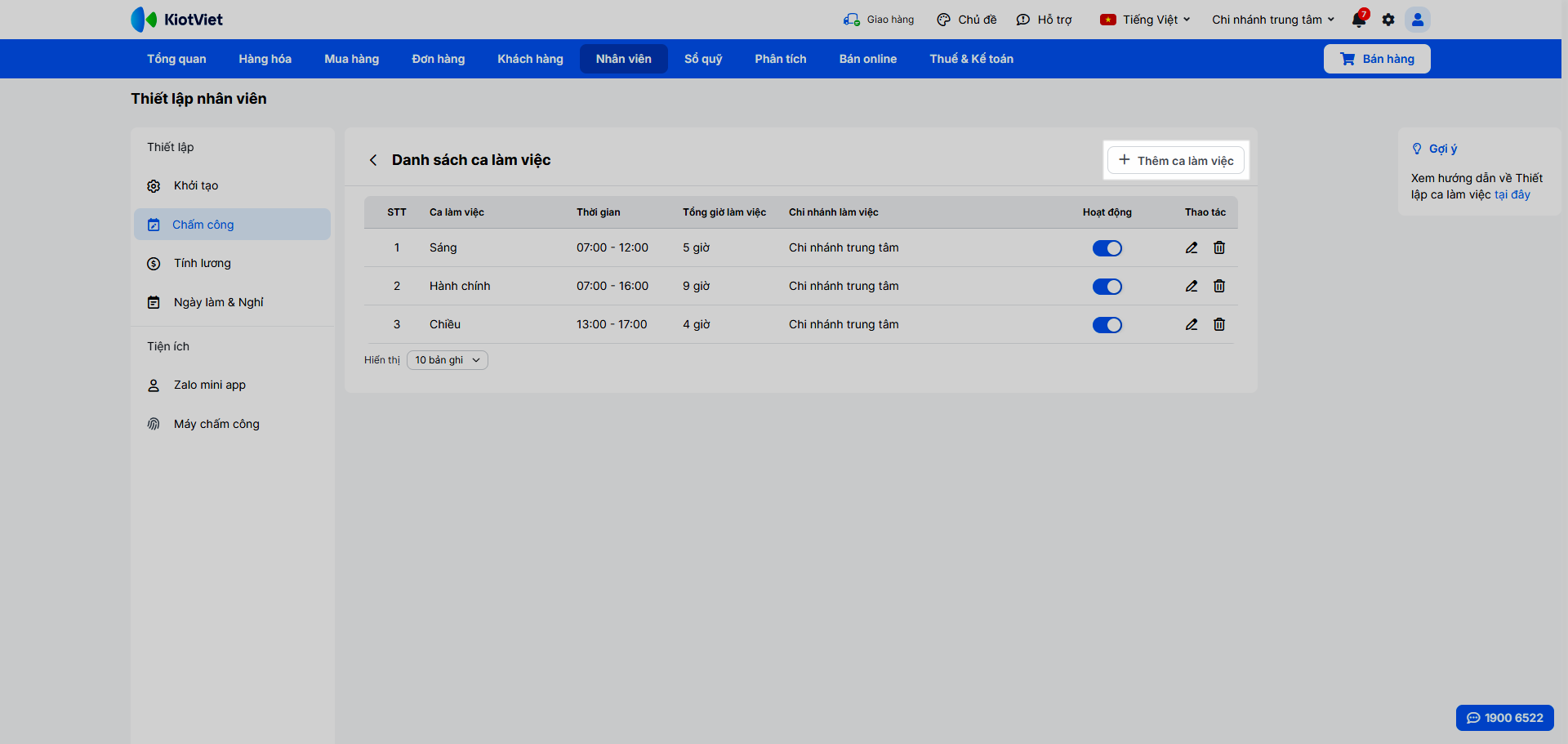Open the Chi nhánh trung tâm branch dropdown
Screen dimensions: 1568x744
pos(1273,20)
